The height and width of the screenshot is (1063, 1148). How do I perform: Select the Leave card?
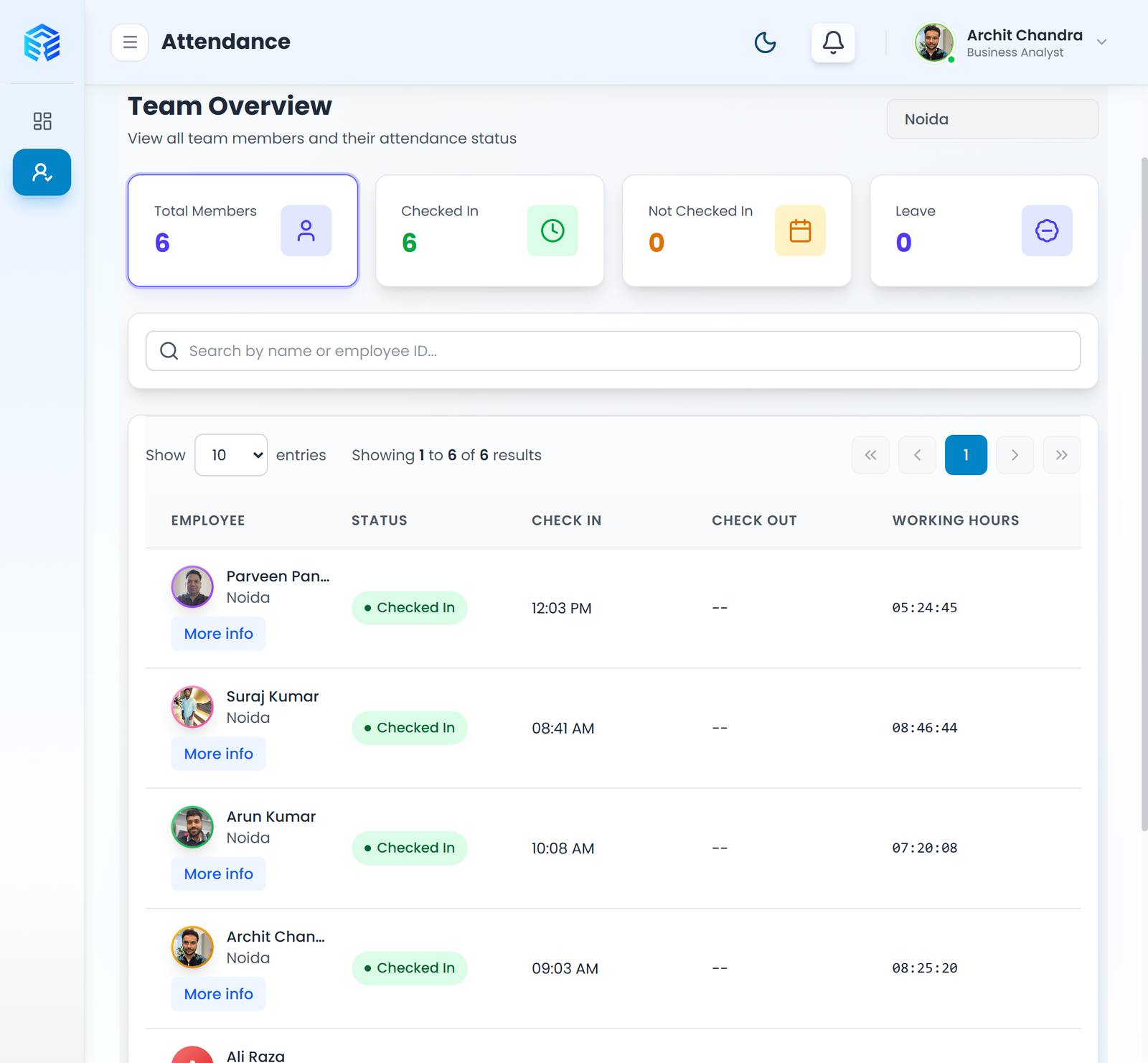click(984, 230)
